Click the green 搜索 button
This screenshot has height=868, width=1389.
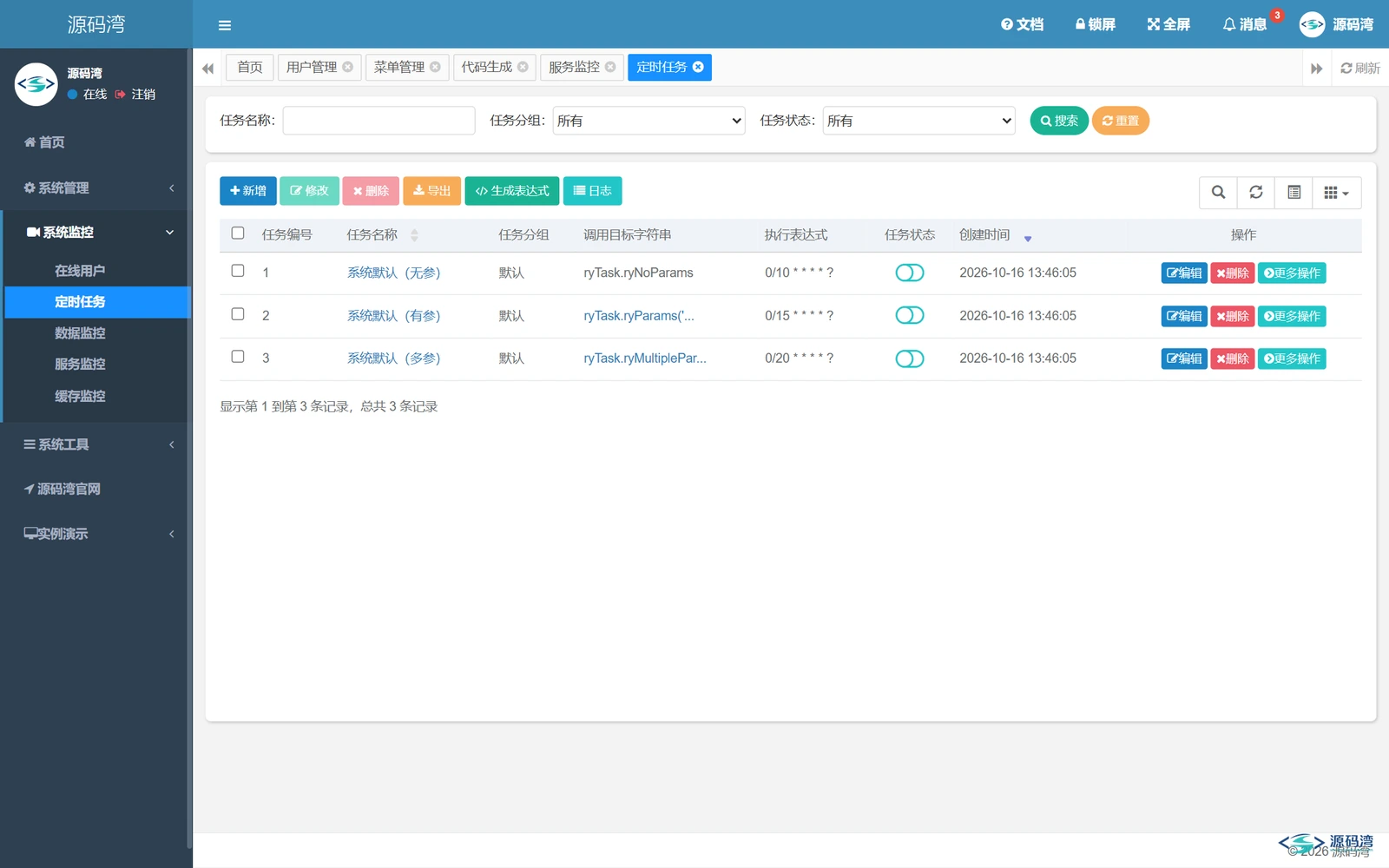1059,121
